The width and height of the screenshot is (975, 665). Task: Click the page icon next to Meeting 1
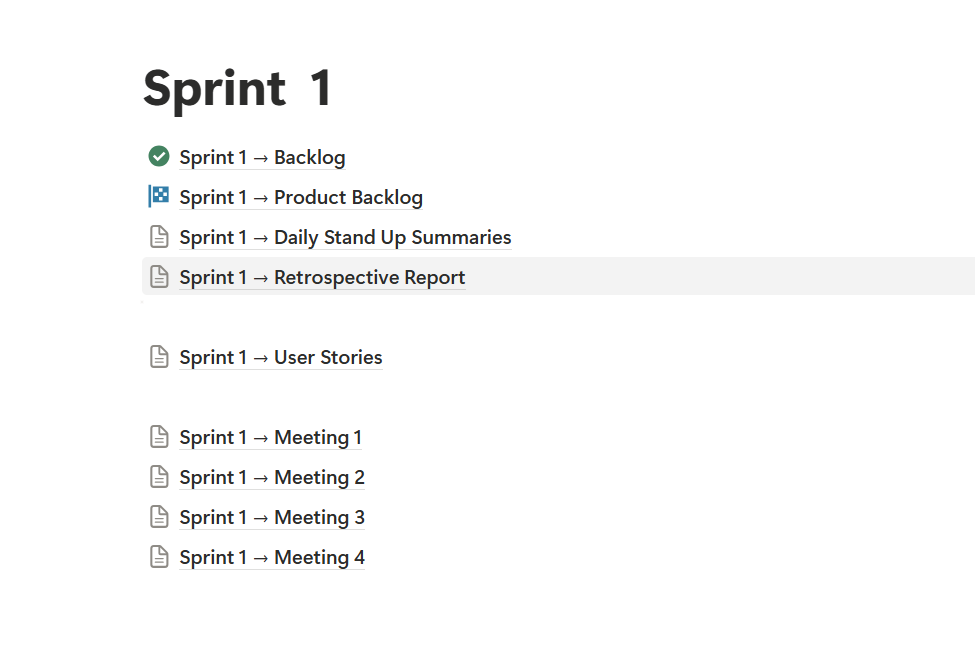[158, 437]
